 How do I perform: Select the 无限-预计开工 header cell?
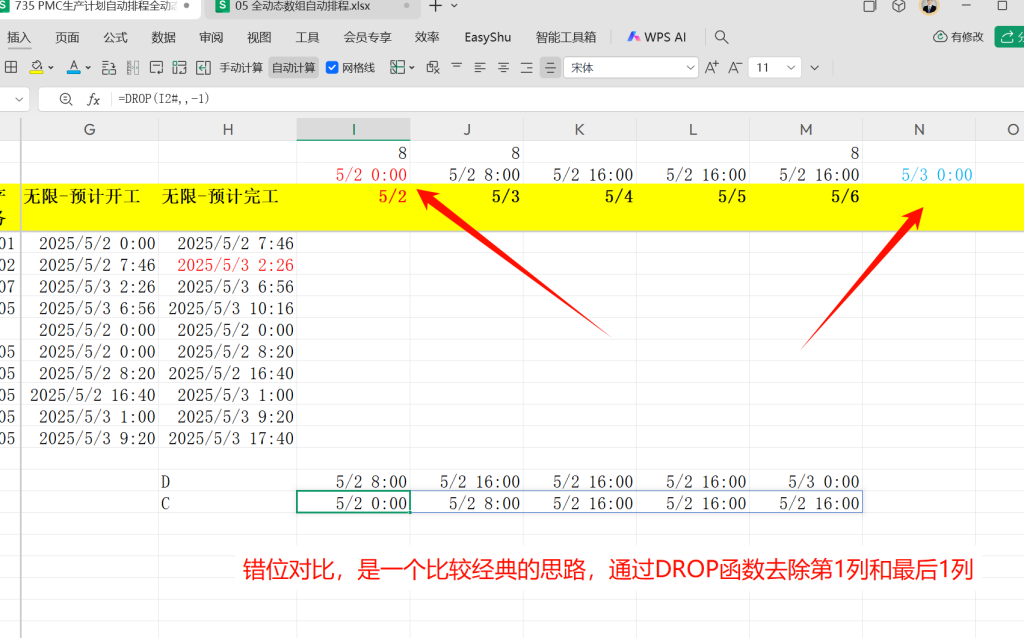[89, 207]
